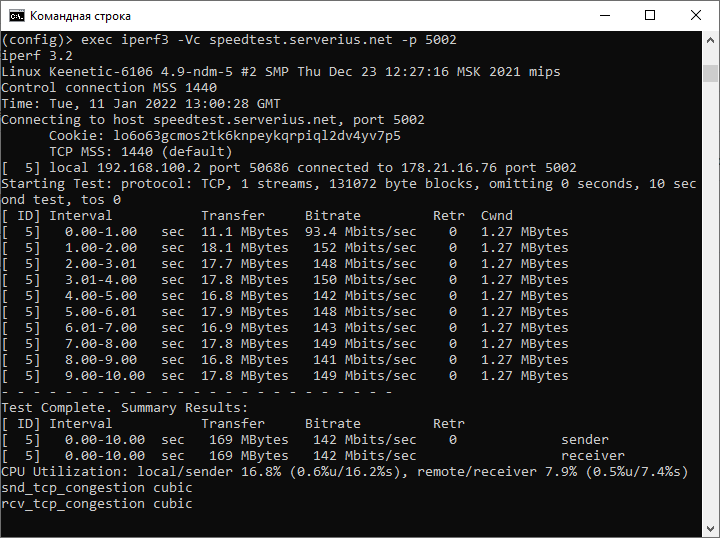720x538 pixels.
Task: Click the 'Time: Tue, 11 Jan 2022' line
Action: 141,104
